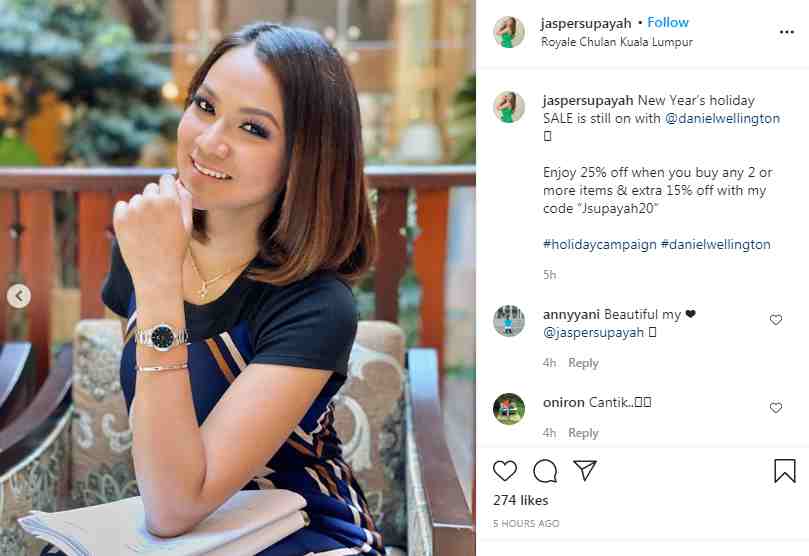The height and width of the screenshot is (556, 809).
Task: Open comments via speech bubble icon
Action: (x=545, y=471)
